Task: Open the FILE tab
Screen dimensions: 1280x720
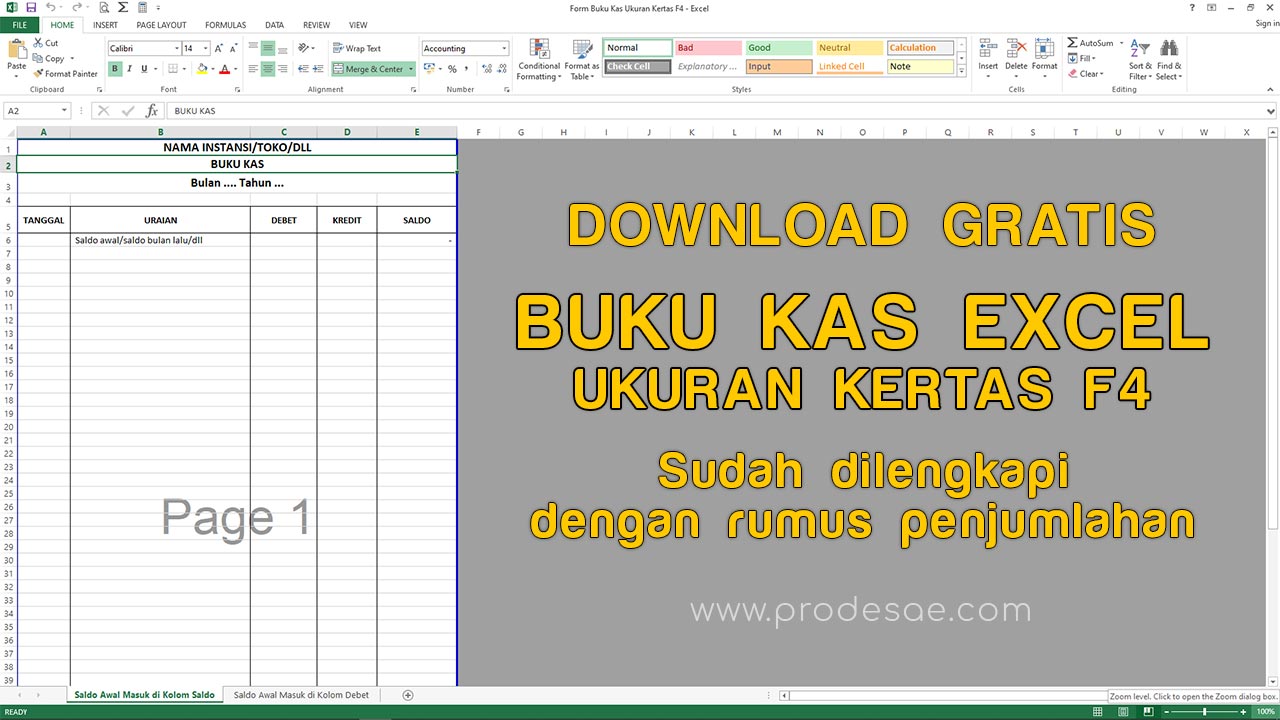Action: (19, 25)
